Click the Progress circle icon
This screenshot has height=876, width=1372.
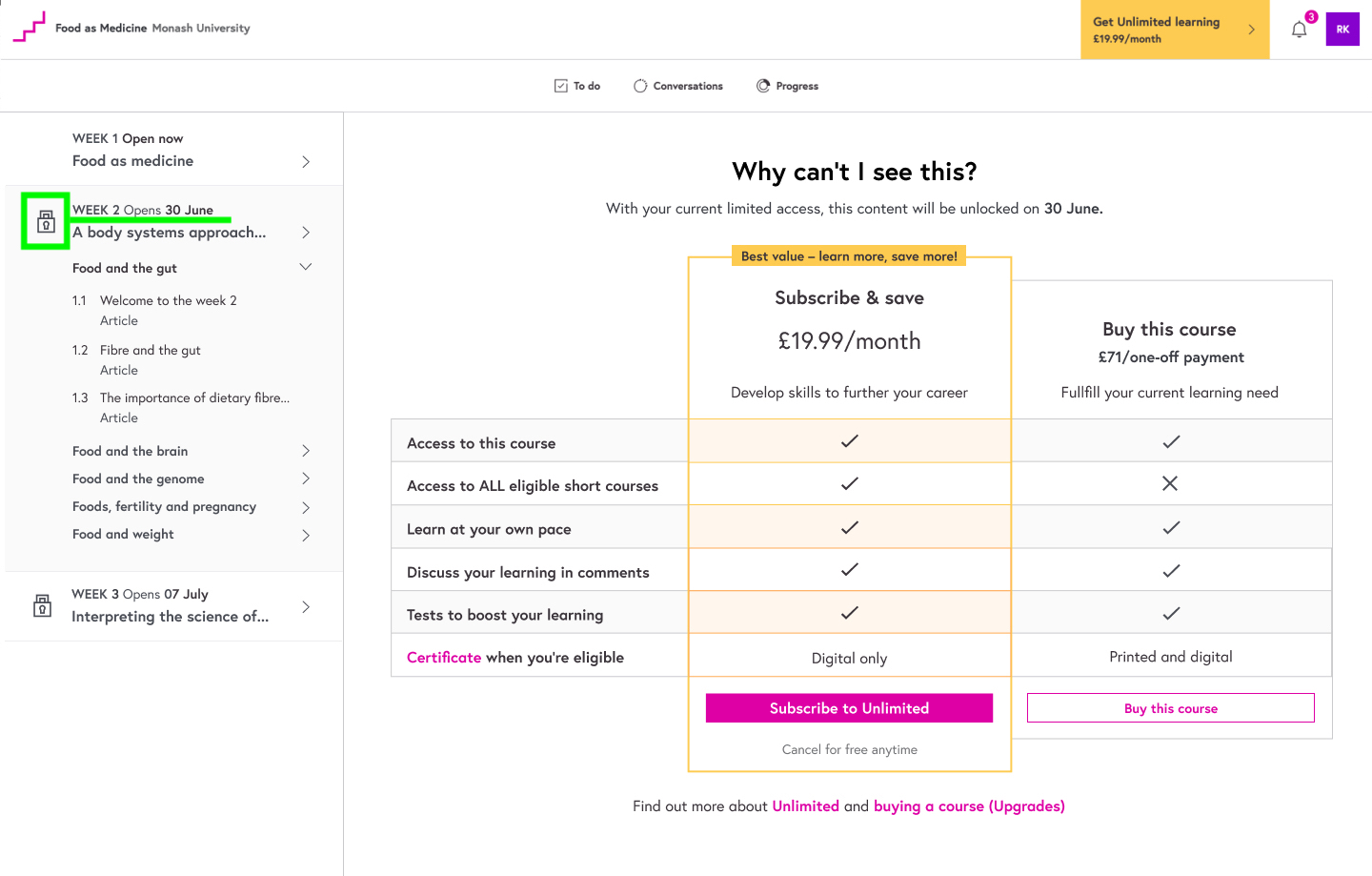tap(763, 86)
